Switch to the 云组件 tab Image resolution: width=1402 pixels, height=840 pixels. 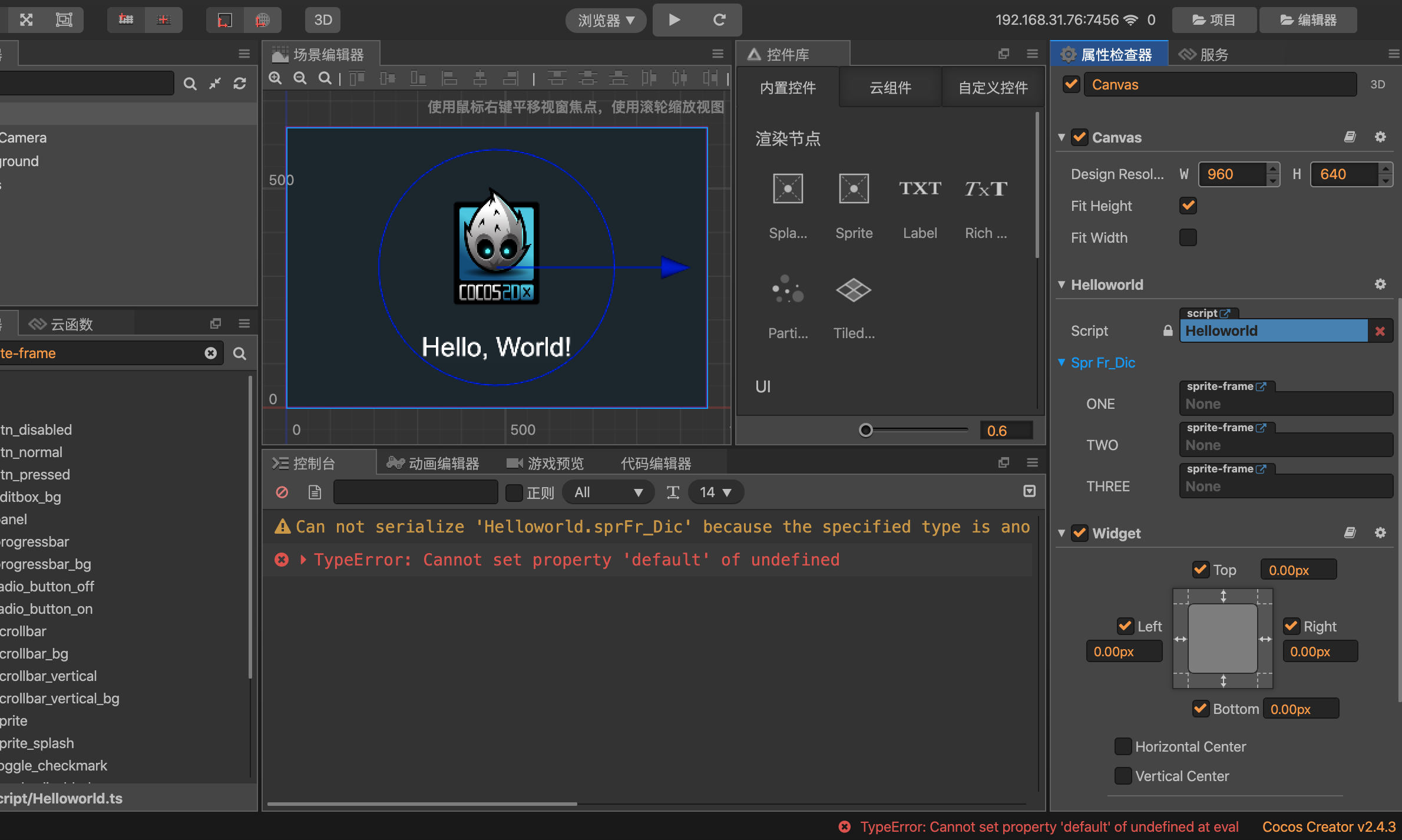click(x=890, y=88)
